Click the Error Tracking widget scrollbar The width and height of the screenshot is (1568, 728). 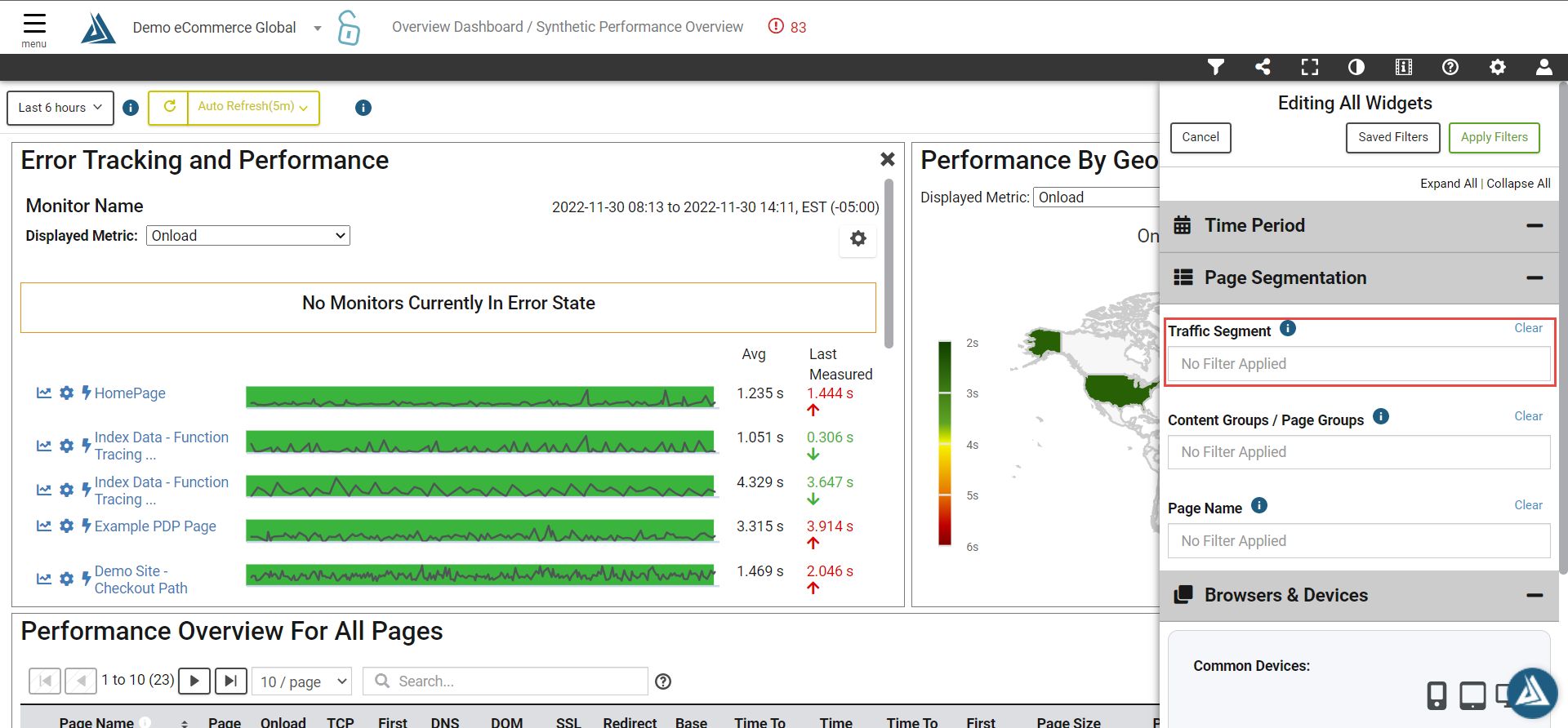[889, 264]
